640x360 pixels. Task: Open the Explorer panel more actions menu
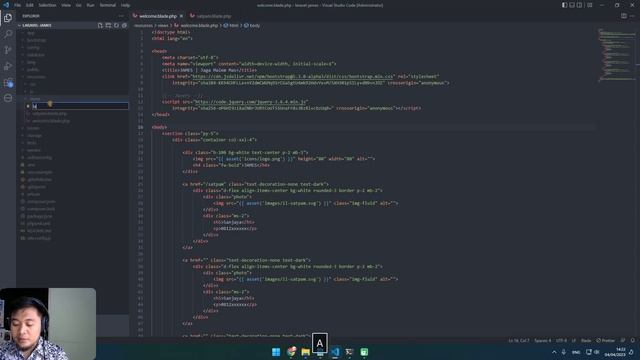coord(121,16)
